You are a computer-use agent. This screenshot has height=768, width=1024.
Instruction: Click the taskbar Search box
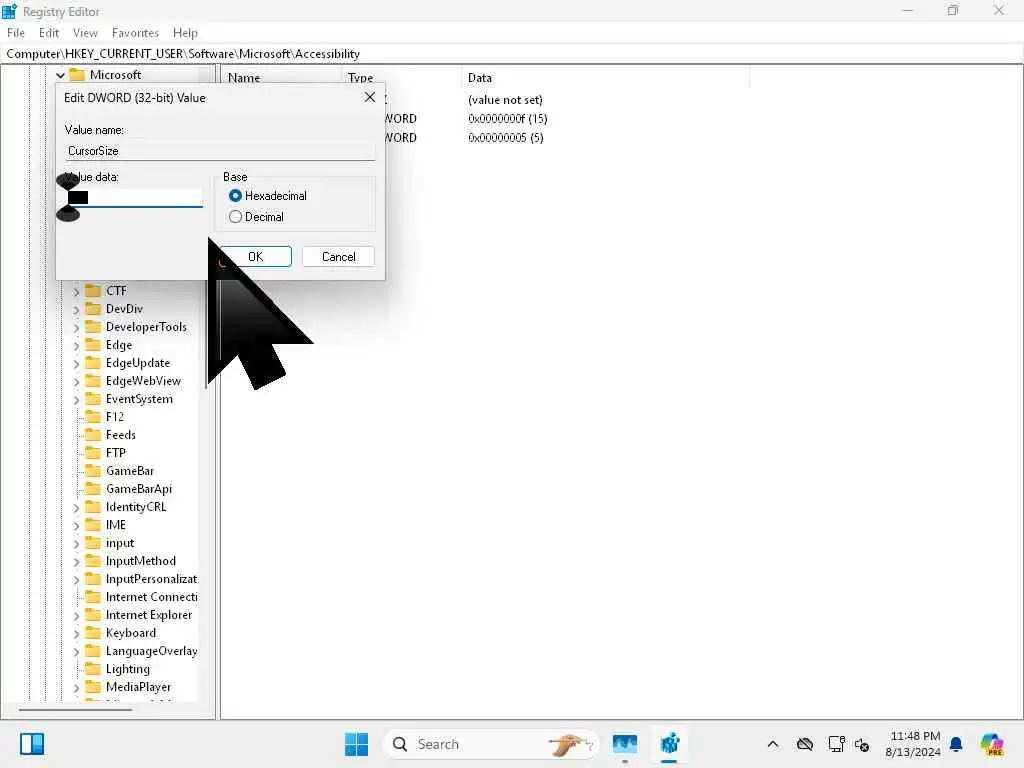coord(491,744)
